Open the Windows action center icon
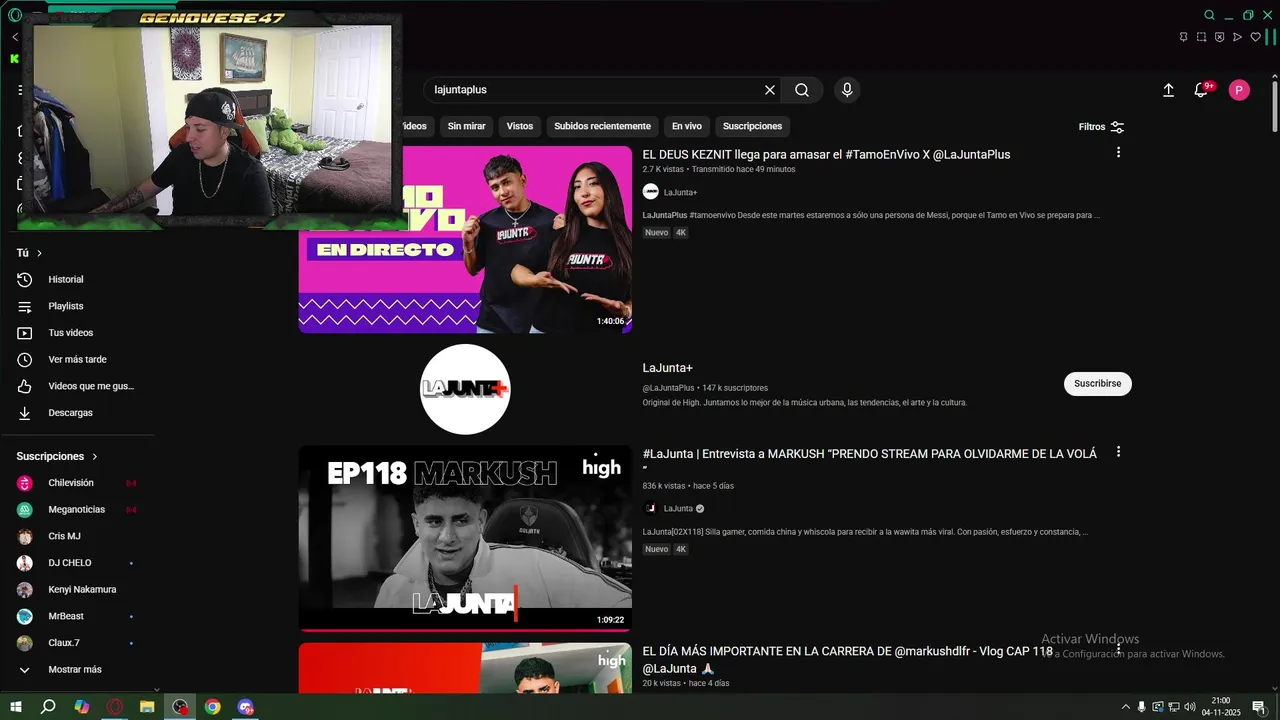 tap(1259, 707)
